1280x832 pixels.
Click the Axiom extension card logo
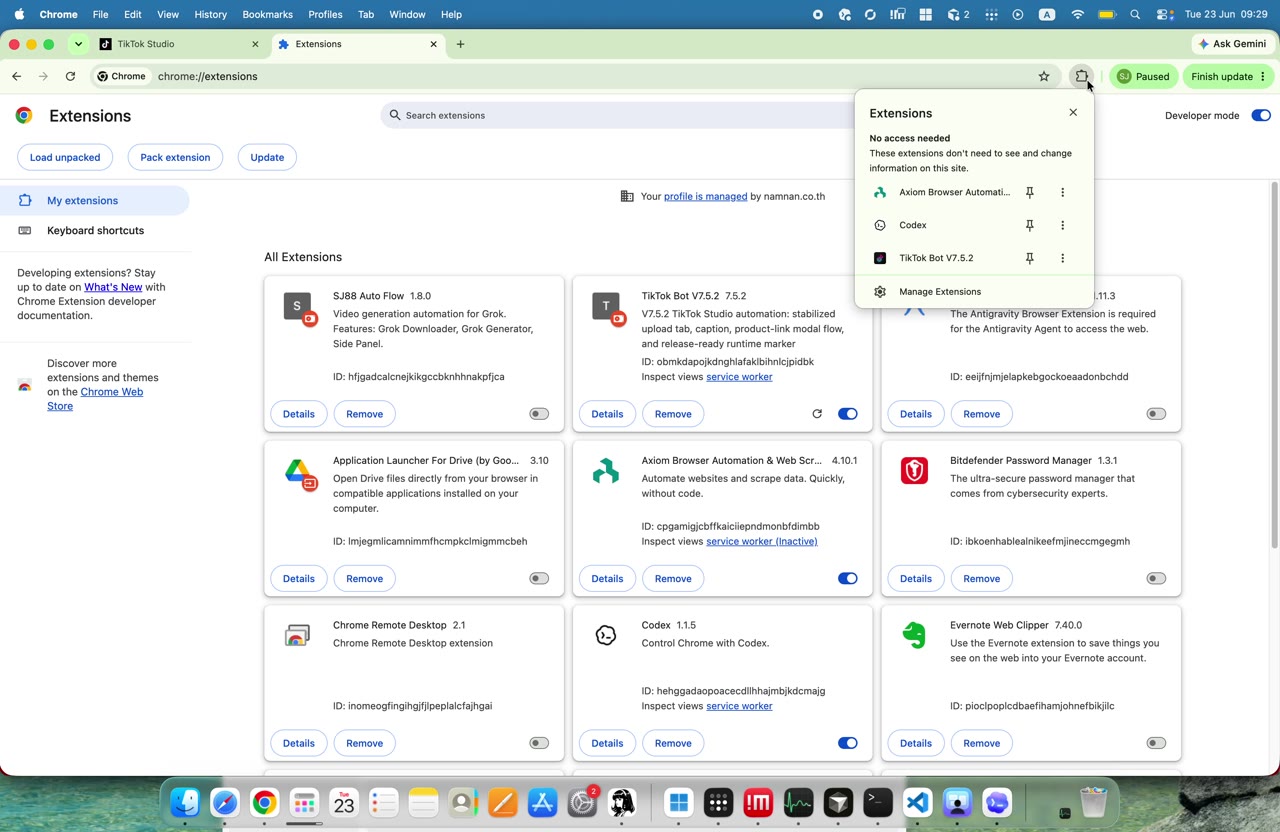(606, 471)
